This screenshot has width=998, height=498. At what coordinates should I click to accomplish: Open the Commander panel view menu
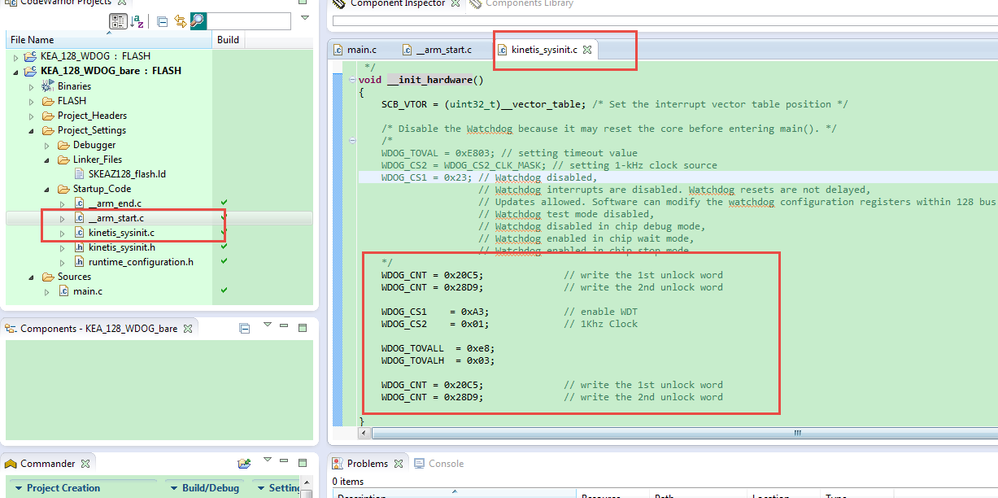pyautogui.click(x=267, y=459)
